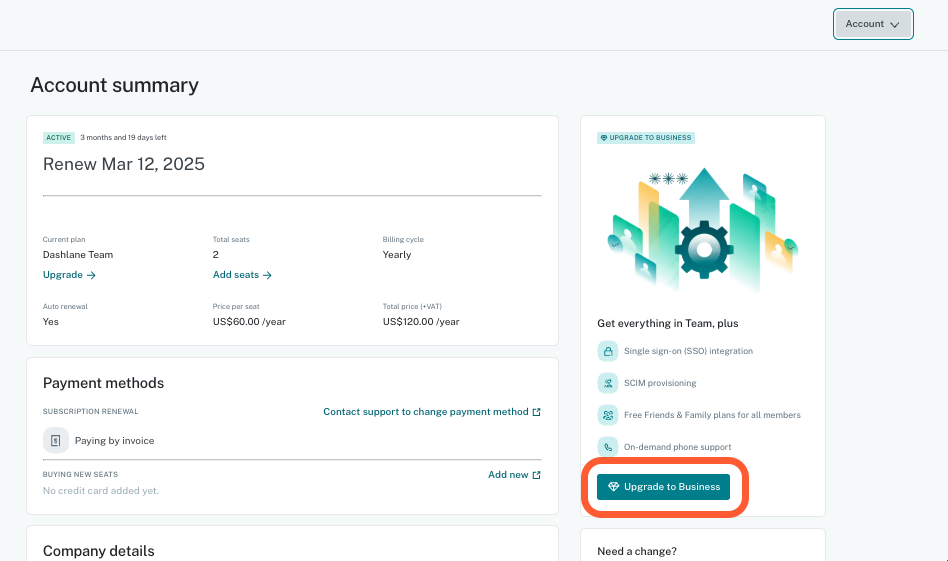Image resolution: width=948 pixels, height=561 pixels.
Task: Click the Payment methods heading
Action: [103, 383]
